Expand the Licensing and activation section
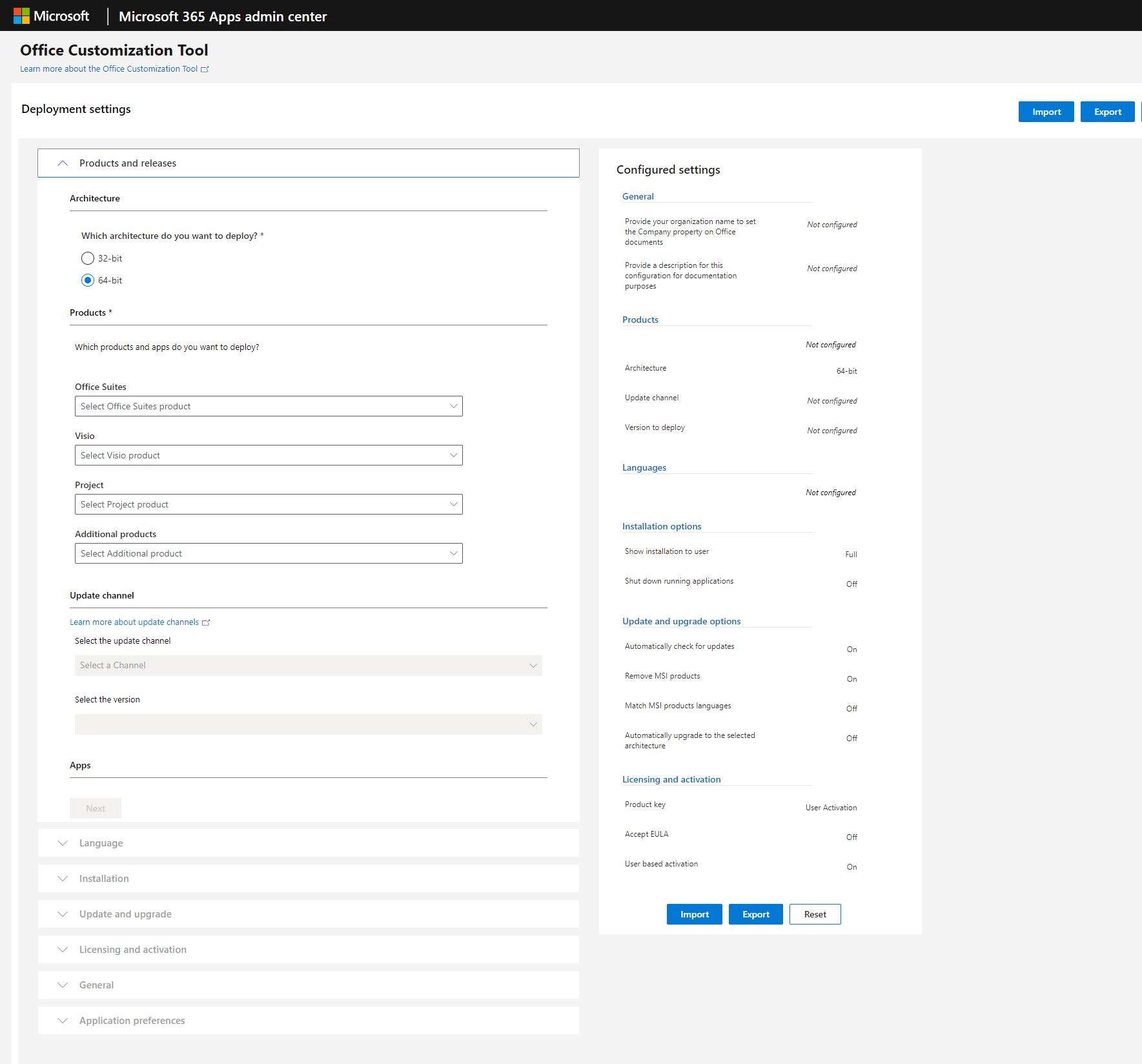The height and width of the screenshot is (1064, 1142). tap(309, 950)
